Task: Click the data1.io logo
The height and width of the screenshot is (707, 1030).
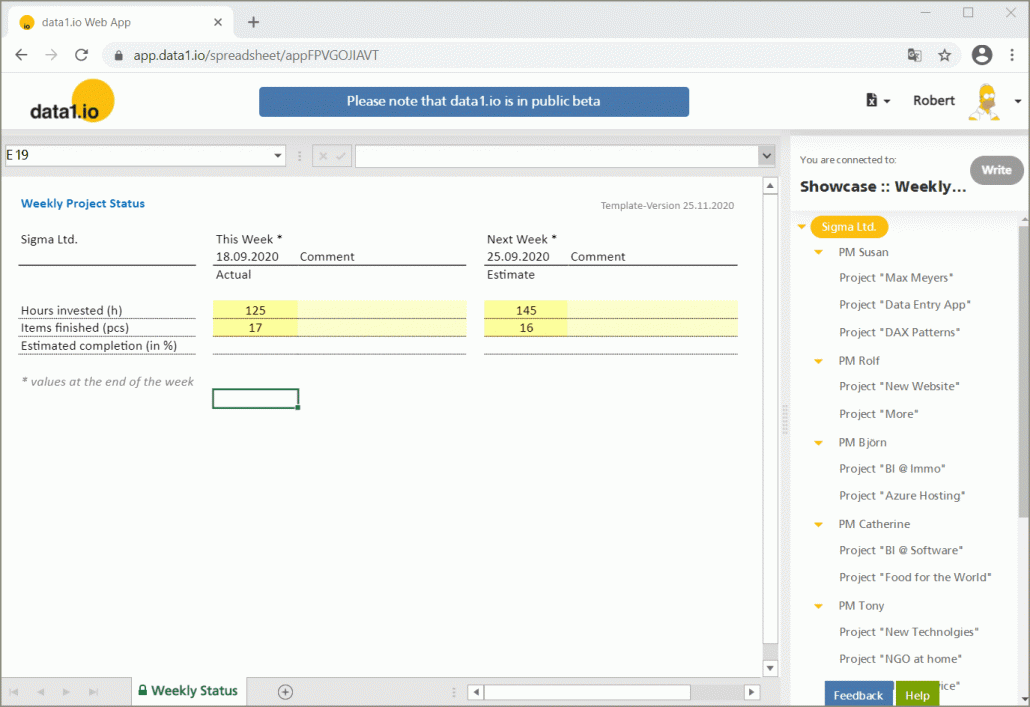Action: coord(72,101)
